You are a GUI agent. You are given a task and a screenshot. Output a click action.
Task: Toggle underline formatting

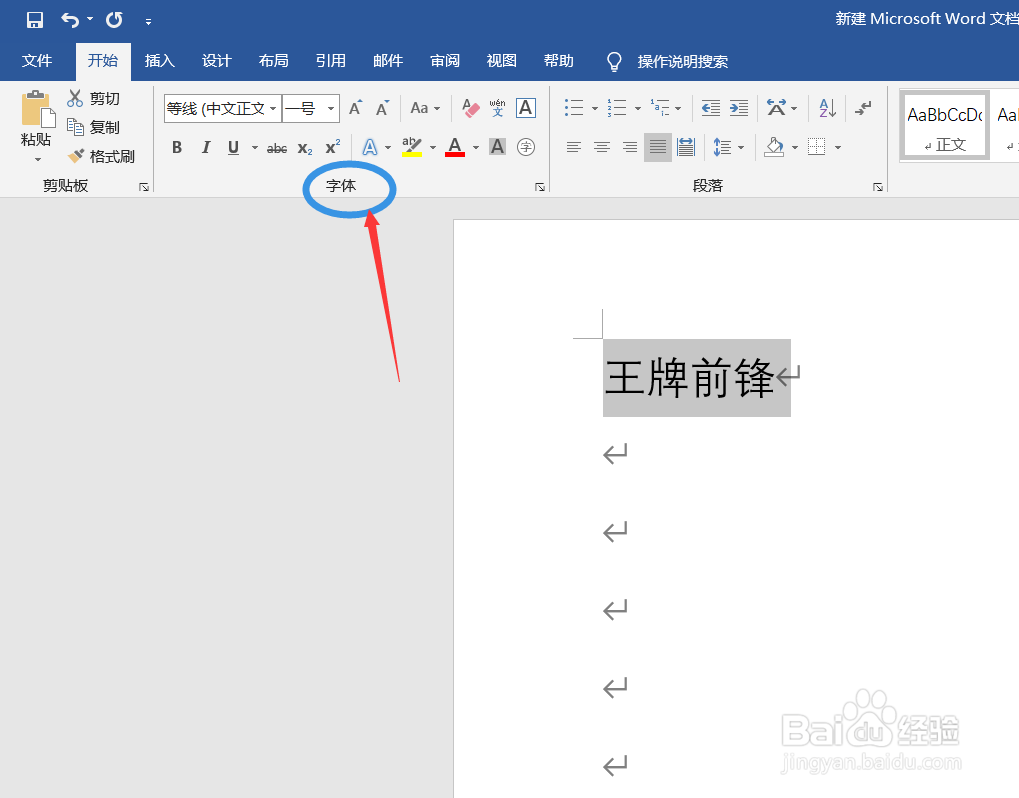[x=233, y=148]
